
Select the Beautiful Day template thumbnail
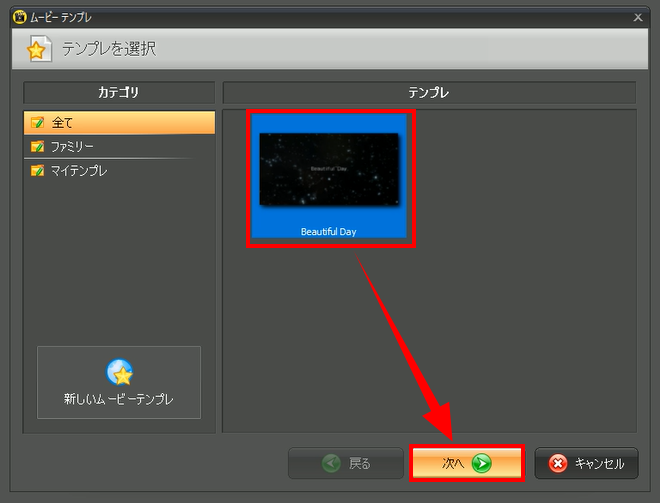pyautogui.click(x=329, y=170)
